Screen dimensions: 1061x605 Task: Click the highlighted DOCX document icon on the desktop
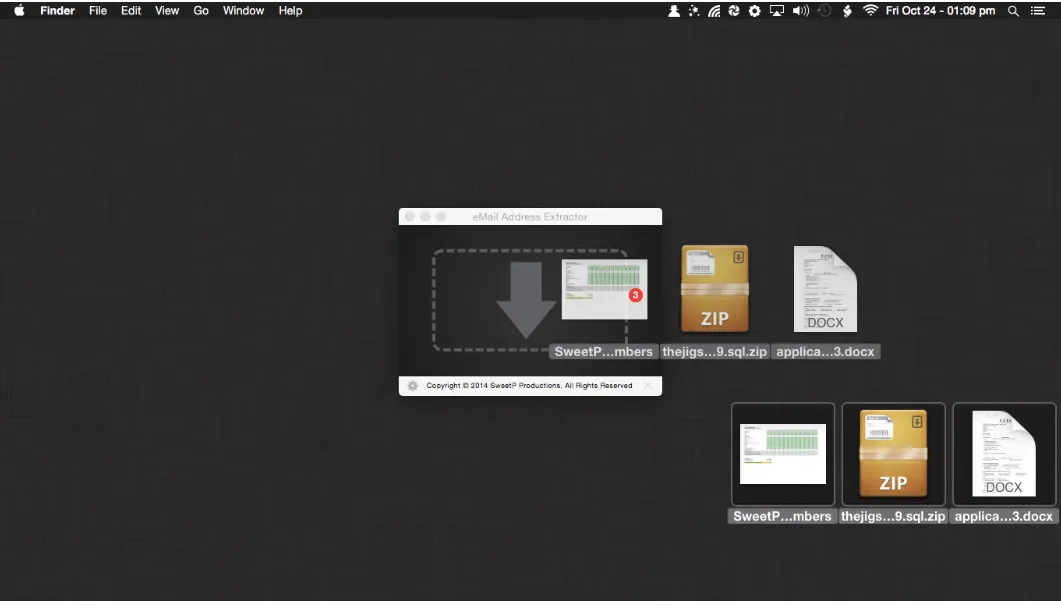(x=1004, y=454)
